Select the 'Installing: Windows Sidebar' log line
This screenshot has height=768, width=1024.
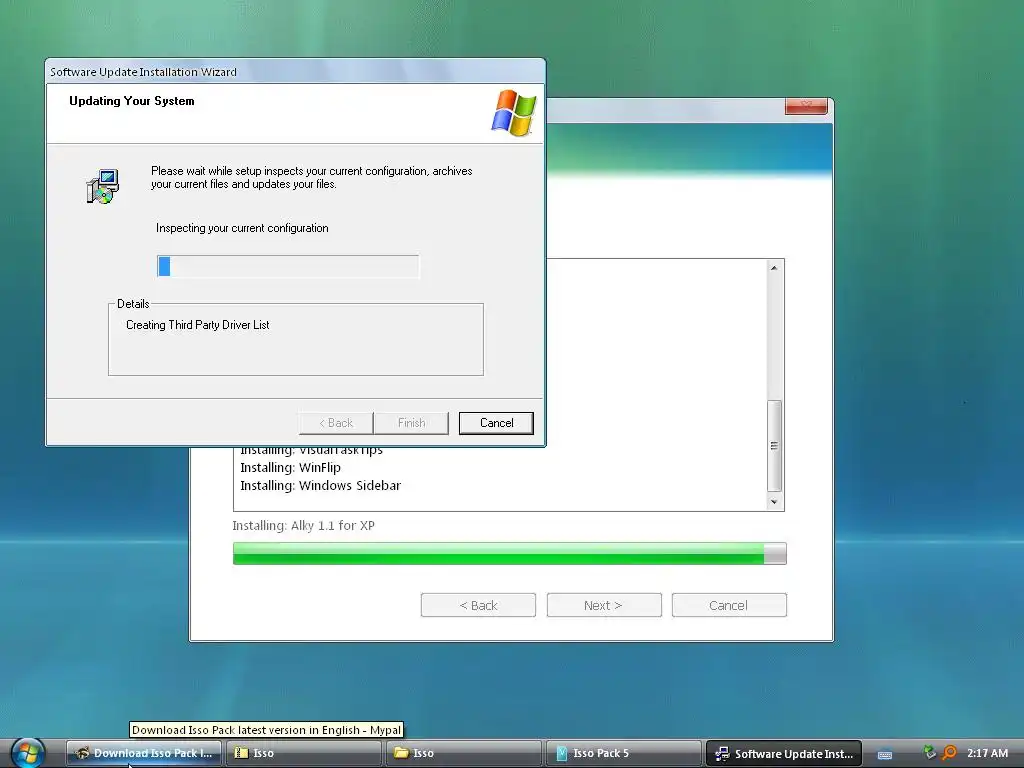click(320, 485)
